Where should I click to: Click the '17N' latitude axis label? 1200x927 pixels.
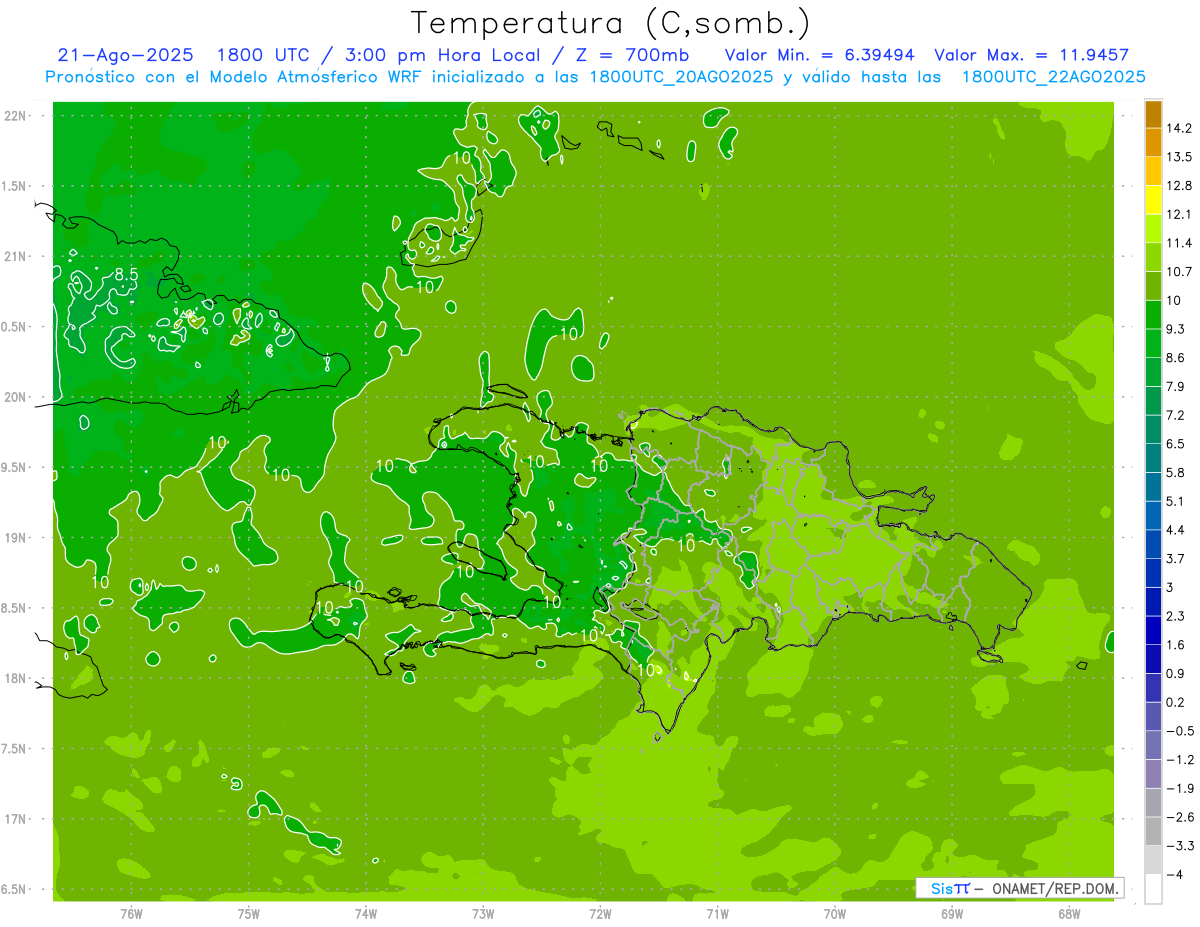click(x=15, y=819)
